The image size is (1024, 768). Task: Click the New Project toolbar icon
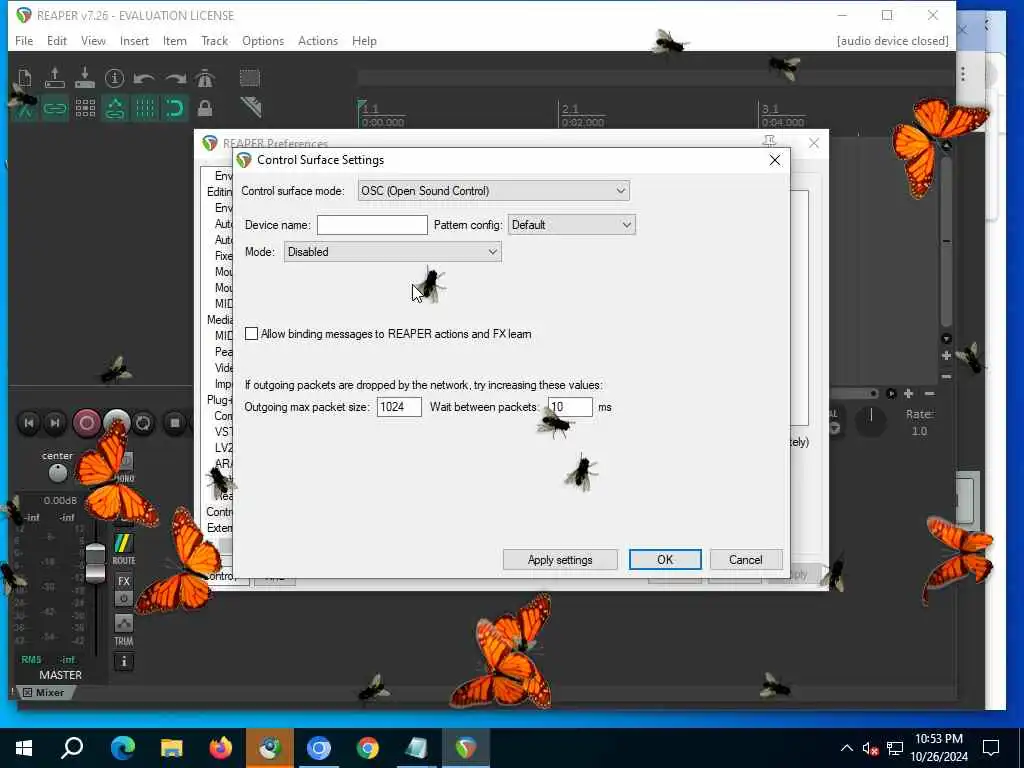click(x=25, y=78)
